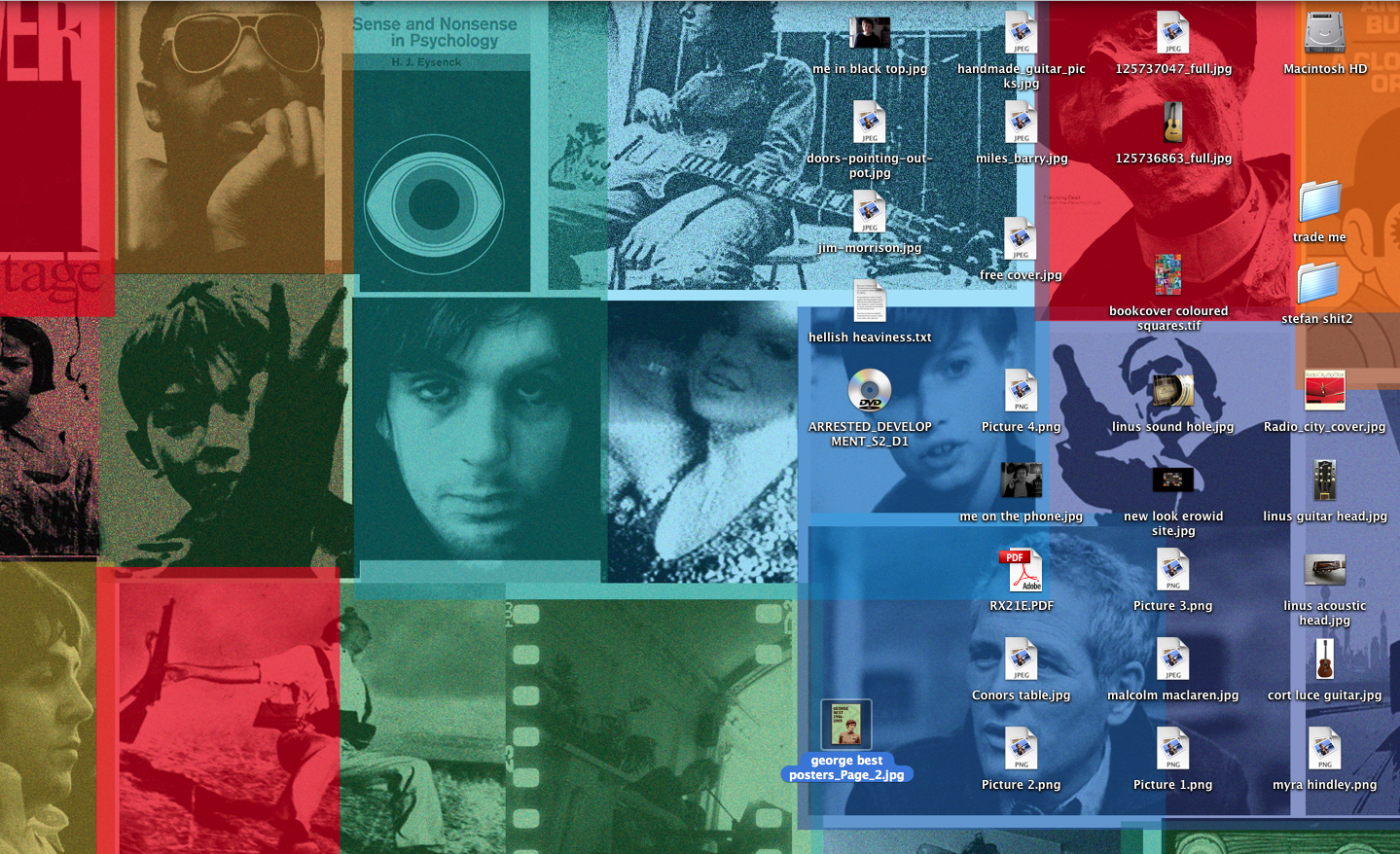Select the Macintosh HD drive icon

click(1324, 32)
